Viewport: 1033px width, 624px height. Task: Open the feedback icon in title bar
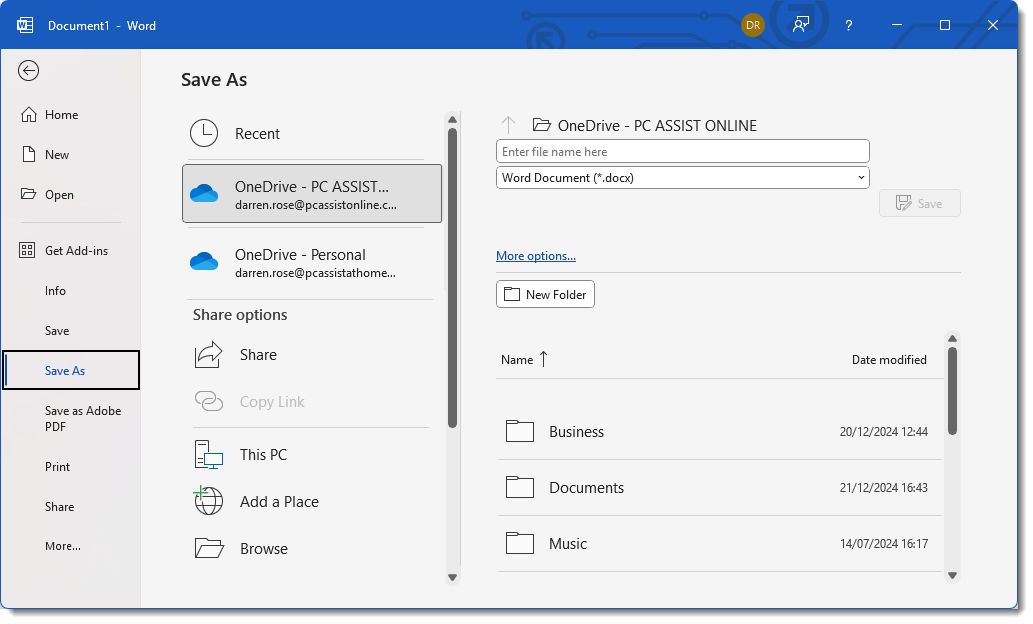point(801,25)
